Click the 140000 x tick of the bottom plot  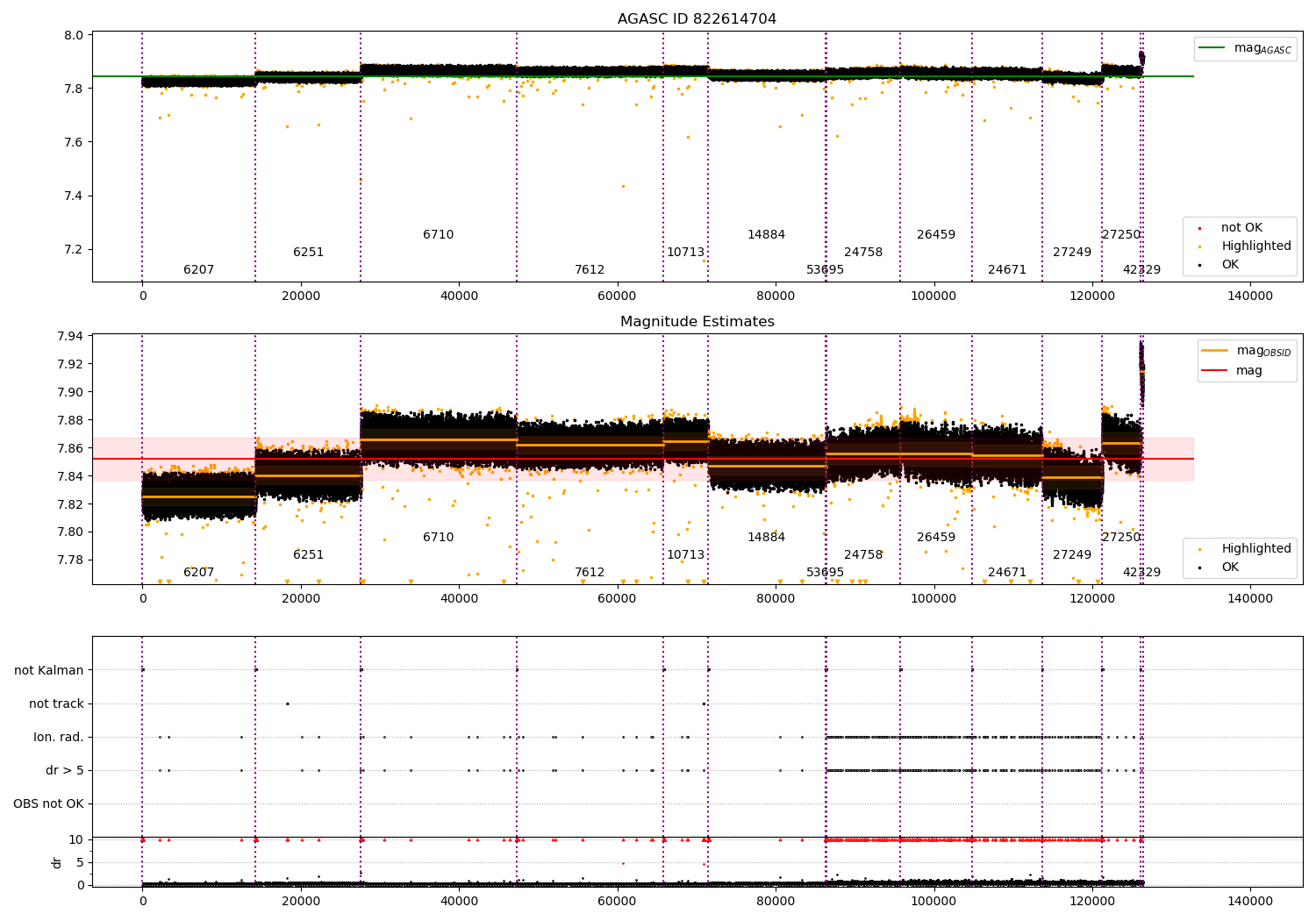[x=1250, y=902]
